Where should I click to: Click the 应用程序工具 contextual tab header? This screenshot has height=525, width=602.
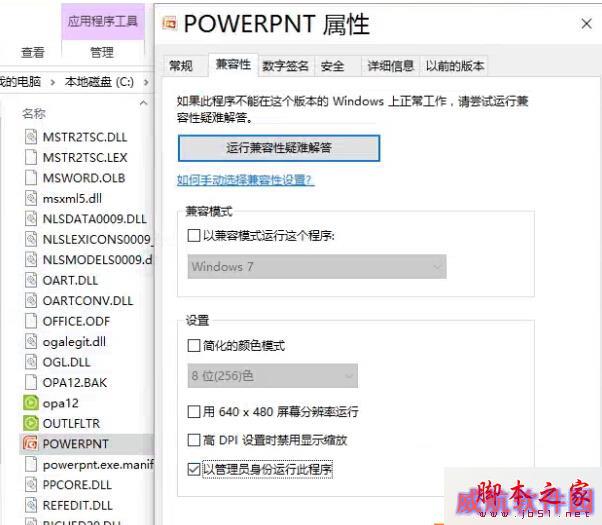click(103, 21)
